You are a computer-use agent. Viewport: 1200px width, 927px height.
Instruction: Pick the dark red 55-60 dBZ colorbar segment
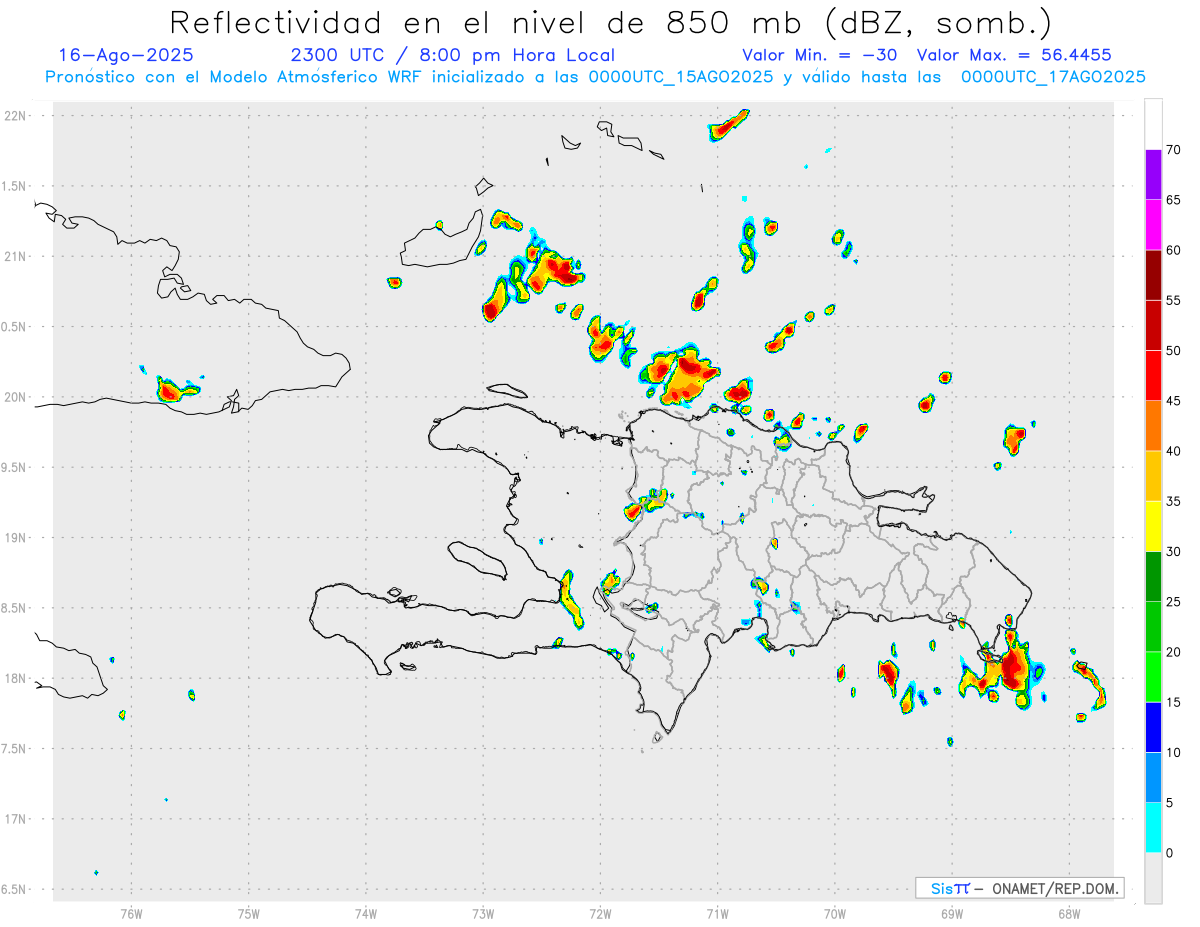coord(1153,275)
